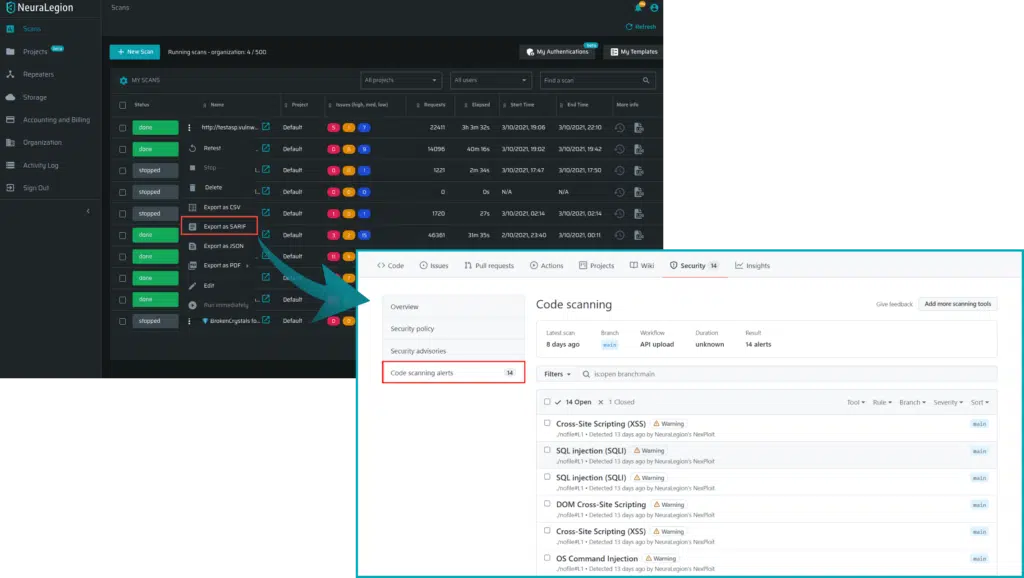The height and width of the screenshot is (578, 1024).
Task: Click the Give feedback link
Action: pyautogui.click(x=894, y=304)
